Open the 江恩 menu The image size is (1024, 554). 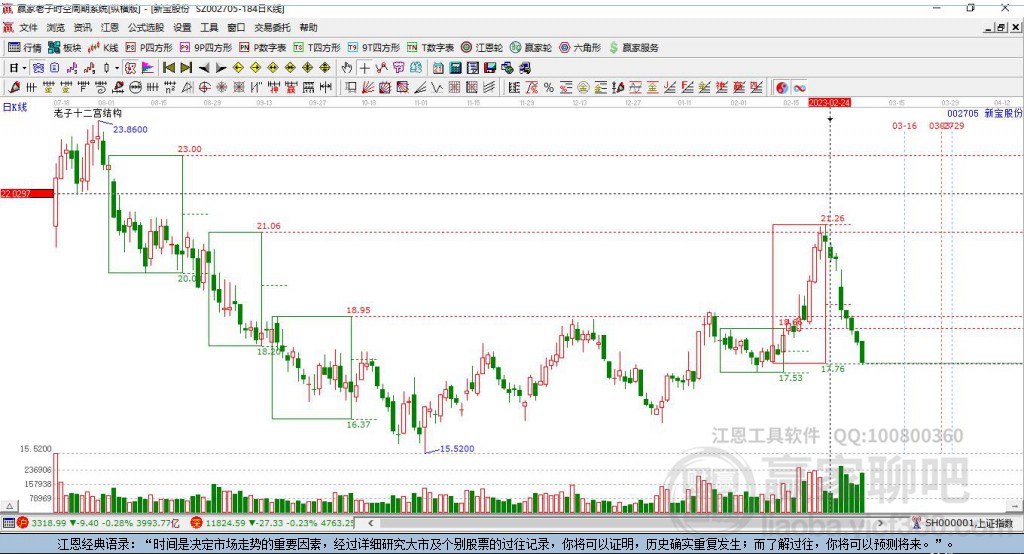(110, 27)
